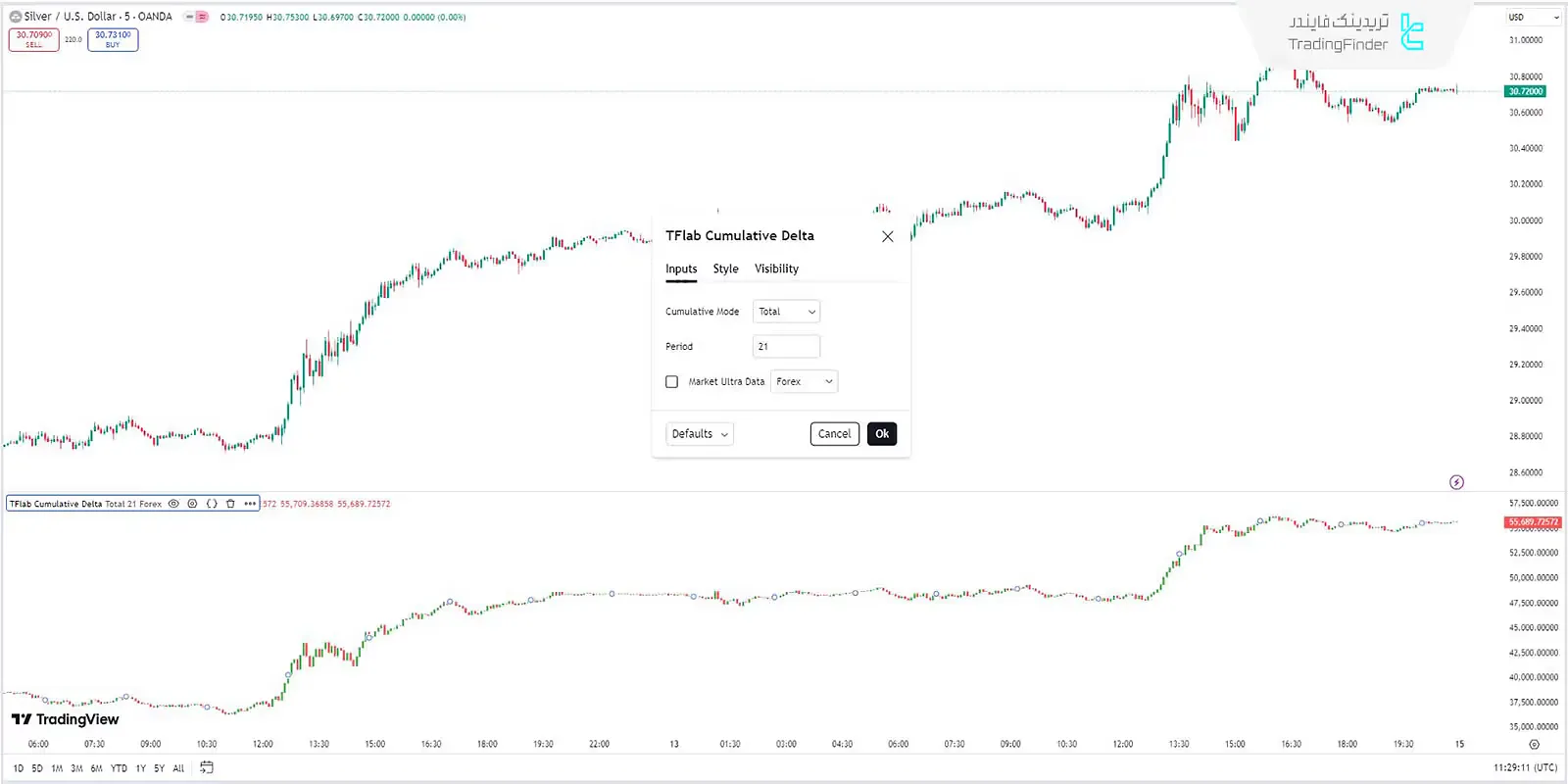Open the Cumulative Mode dropdown set to Total

point(786,312)
